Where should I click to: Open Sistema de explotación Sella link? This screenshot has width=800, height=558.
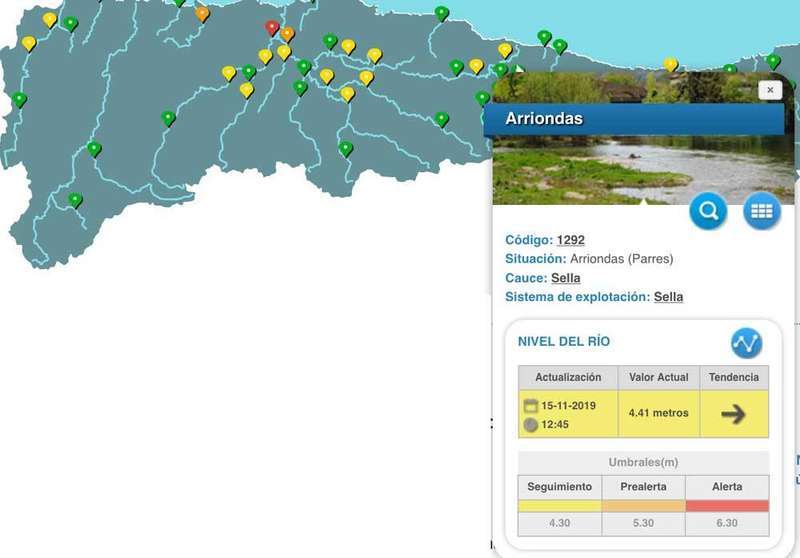[668, 297]
